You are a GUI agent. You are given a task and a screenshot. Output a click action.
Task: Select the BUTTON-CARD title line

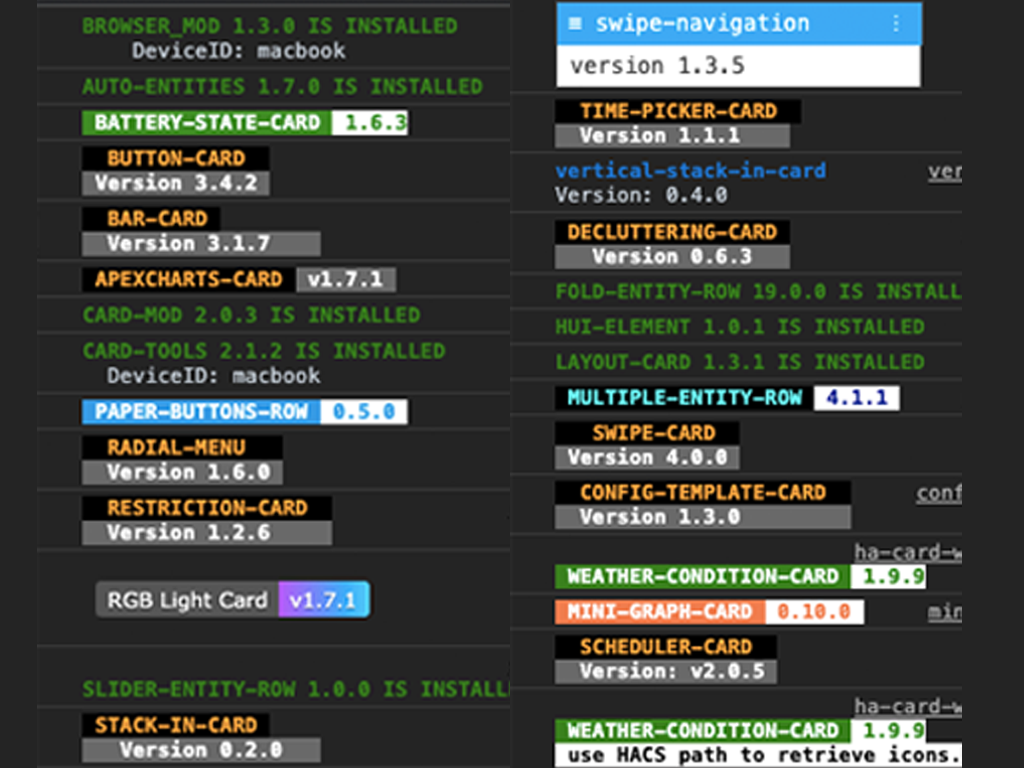pyautogui.click(x=176, y=158)
